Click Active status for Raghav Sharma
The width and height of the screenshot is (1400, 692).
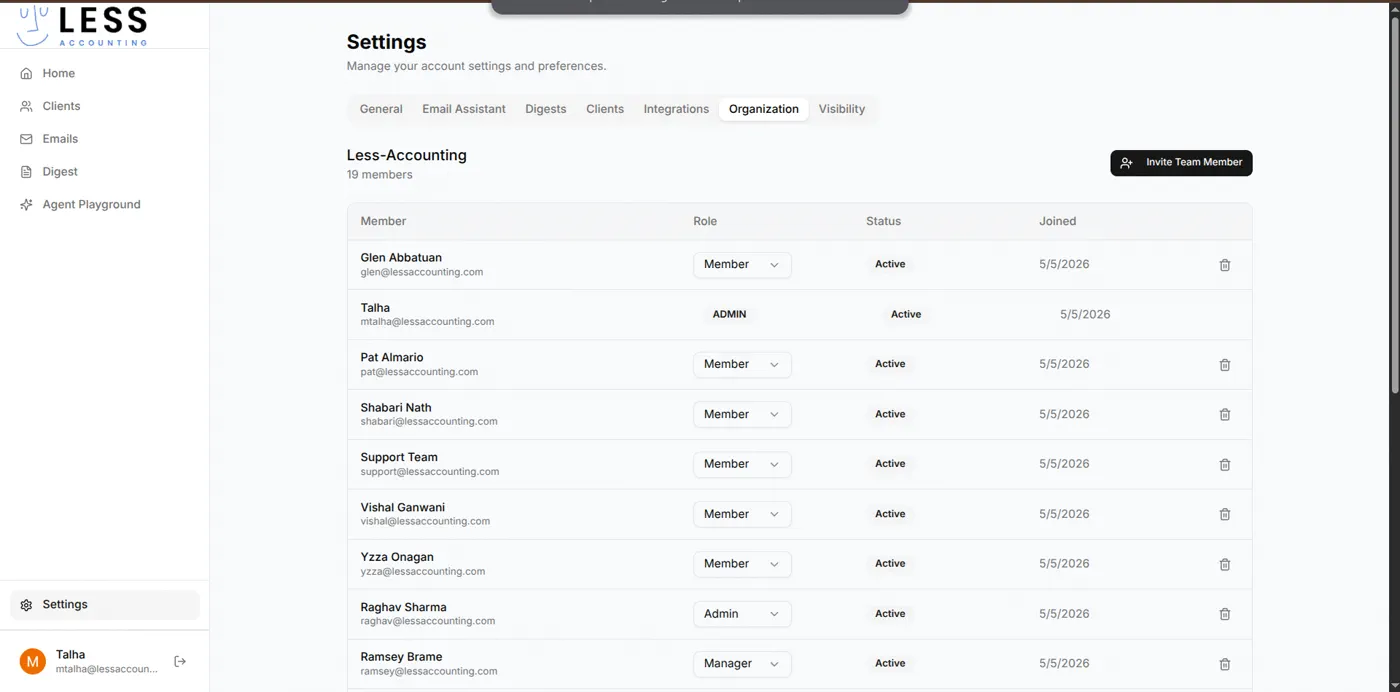click(x=890, y=614)
